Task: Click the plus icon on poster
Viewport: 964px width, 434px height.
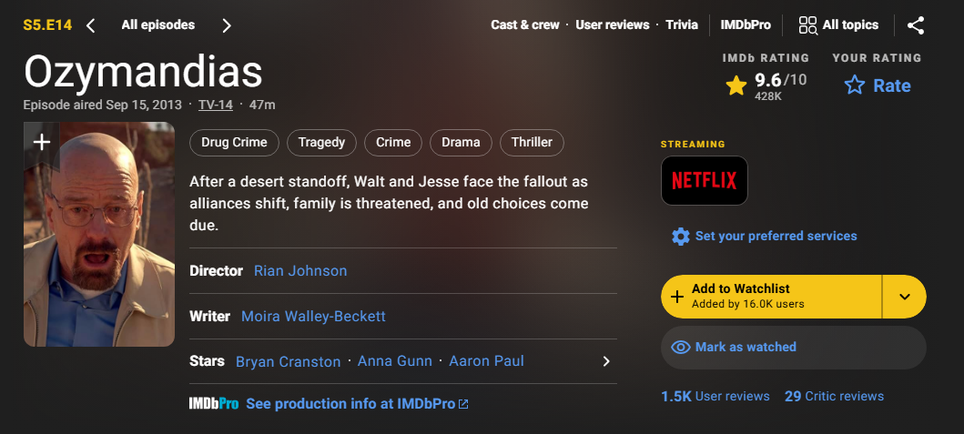Action: click(42, 142)
